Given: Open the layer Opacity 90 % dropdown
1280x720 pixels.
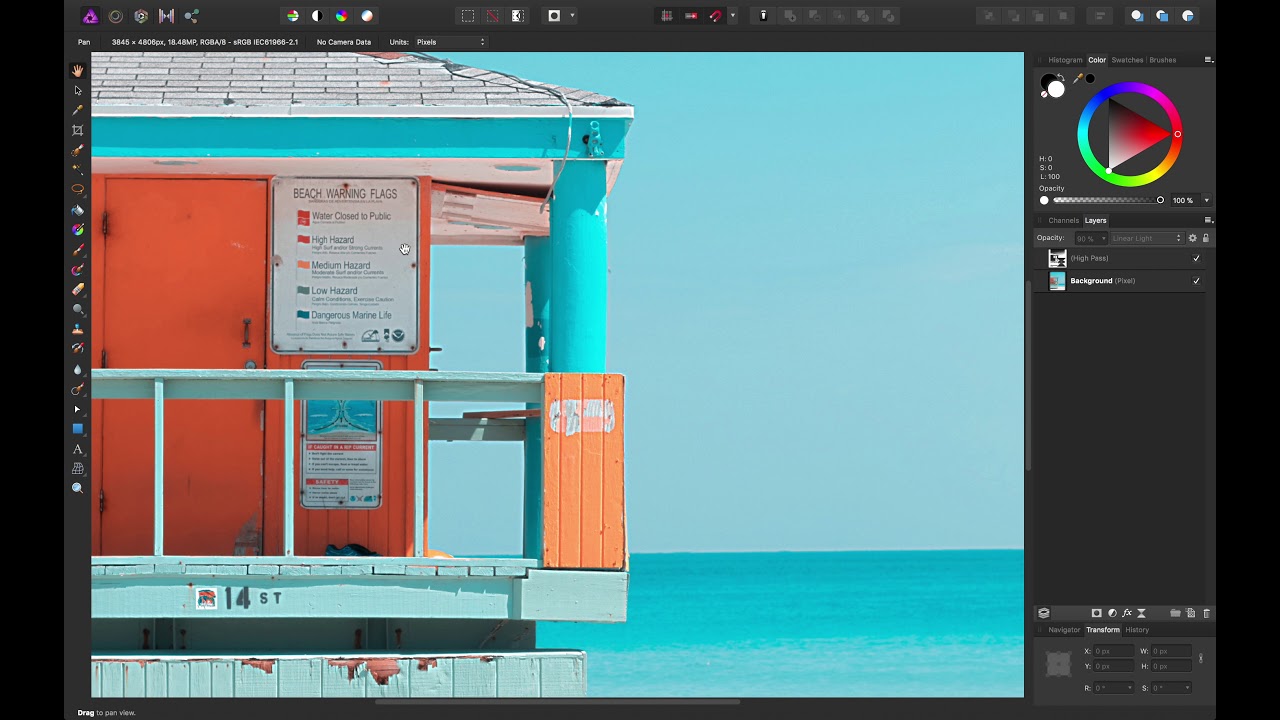Looking at the screenshot, I should tap(1090, 238).
